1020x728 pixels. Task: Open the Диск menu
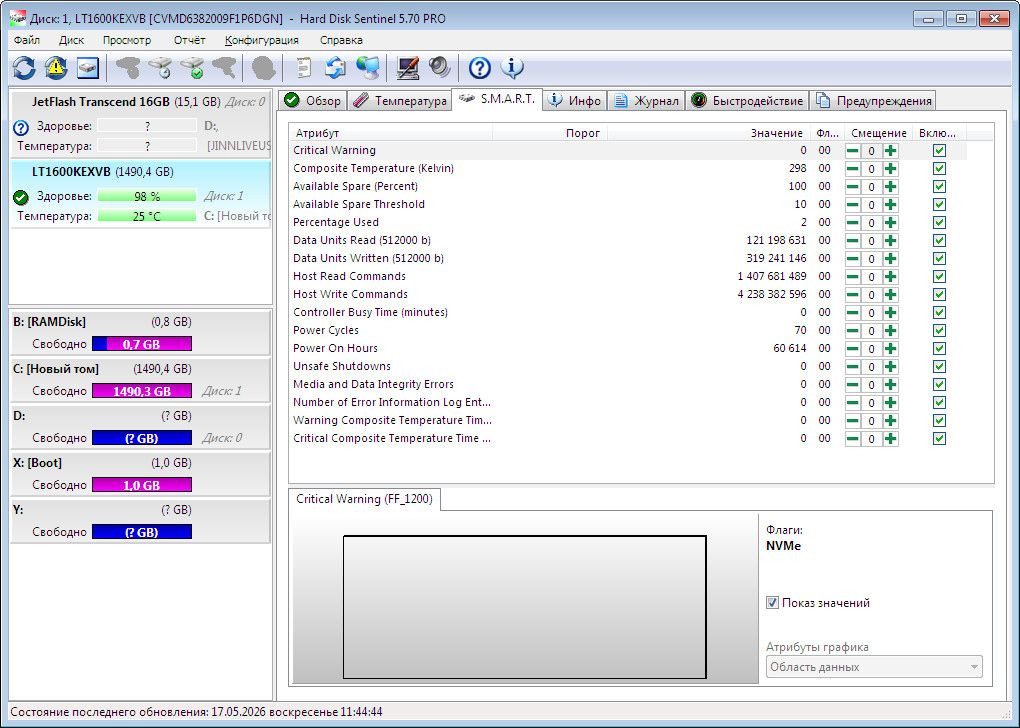coord(71,40)
